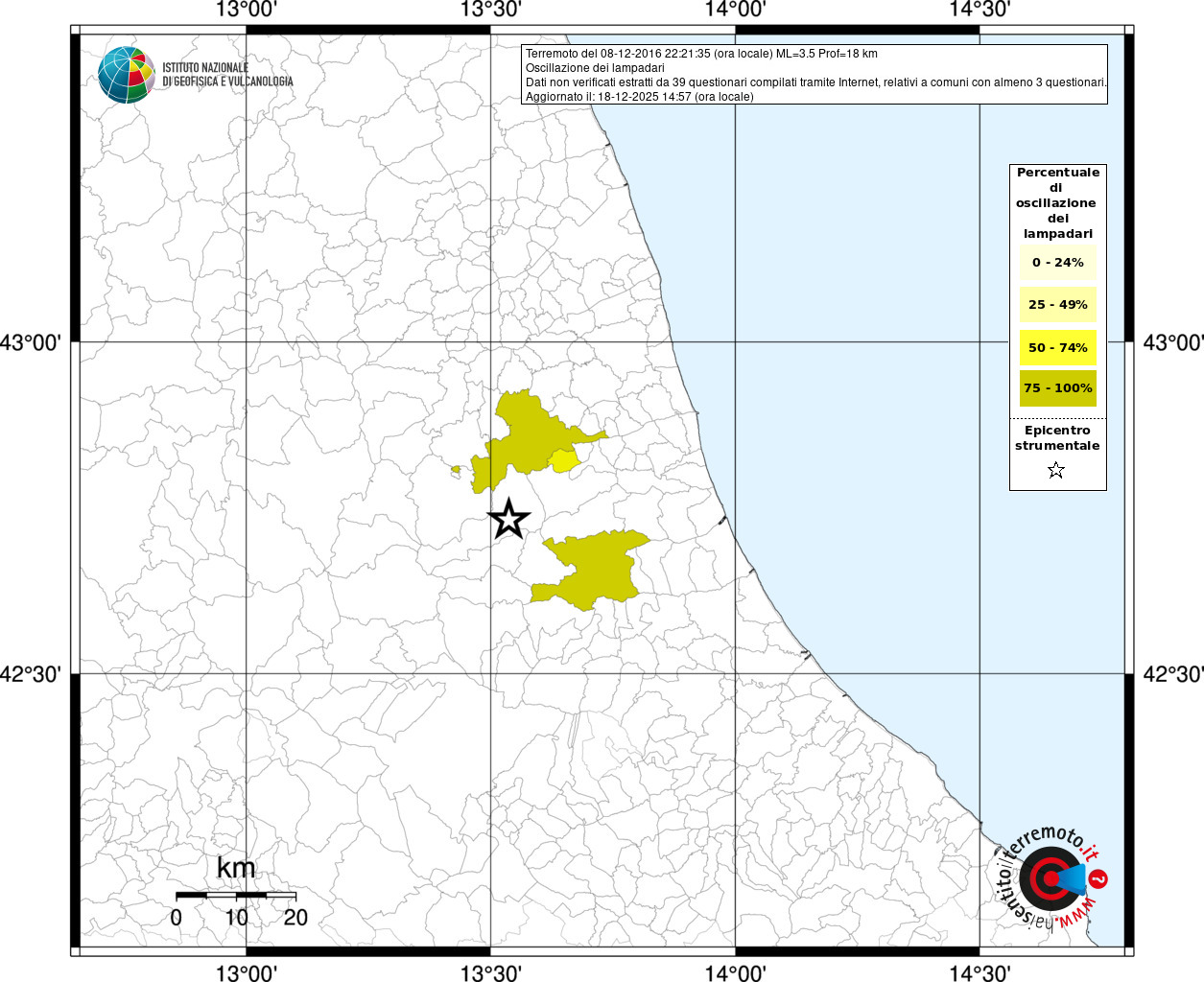Click the left axis label 42°30'

coord(31,674)
